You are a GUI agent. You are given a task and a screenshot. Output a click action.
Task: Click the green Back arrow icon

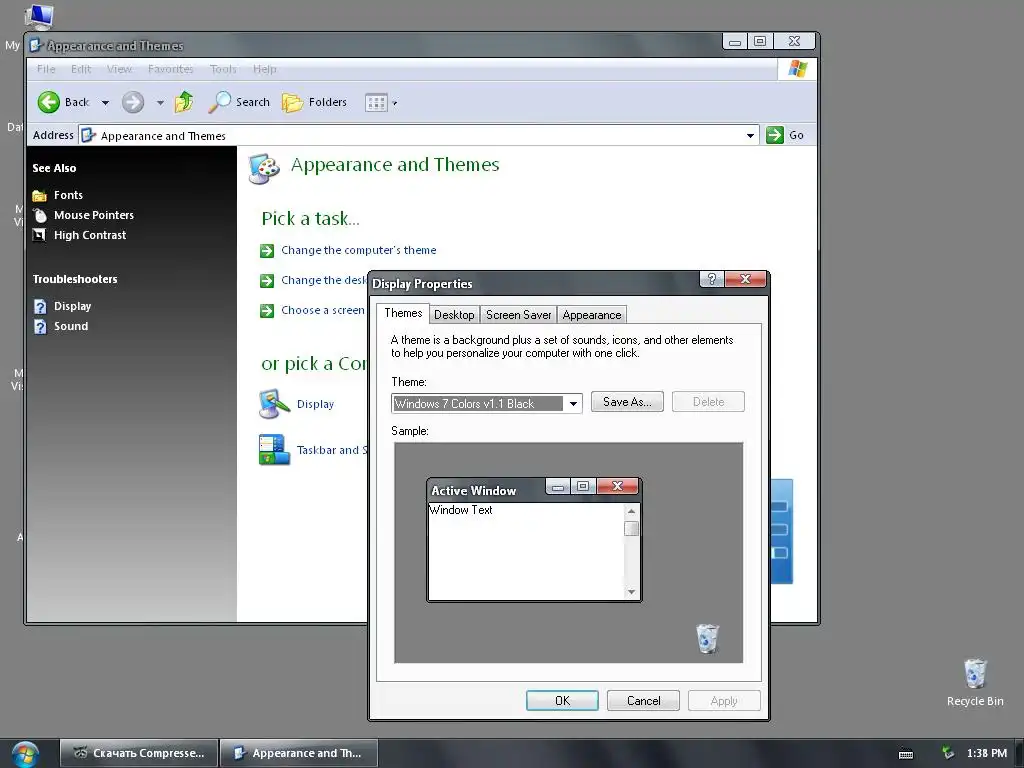[x=48, y=102]
